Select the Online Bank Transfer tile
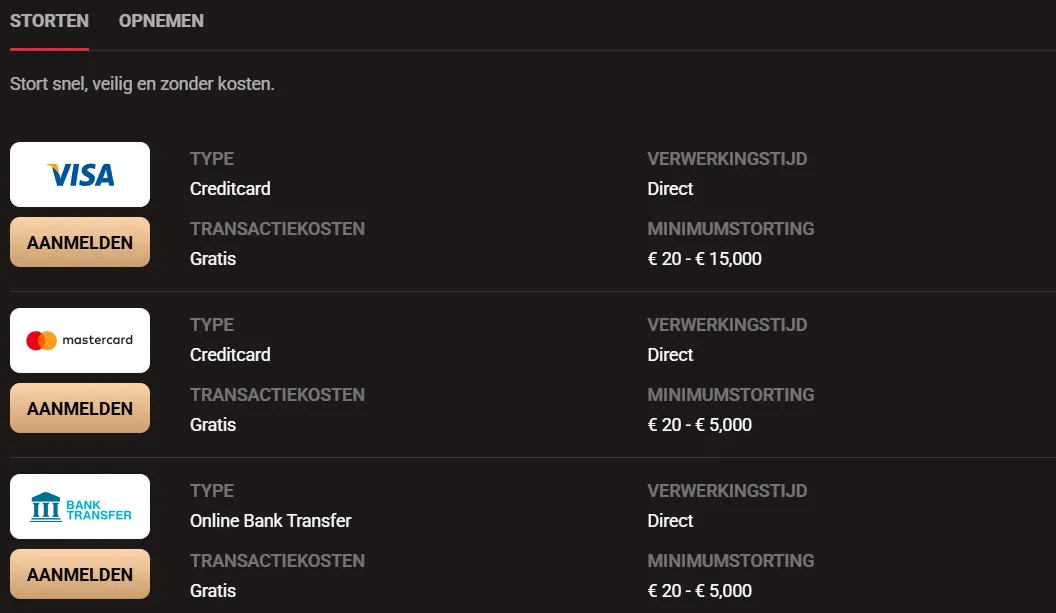The image size is (1056, 613). pyautogui.click(x=79, y=506)
